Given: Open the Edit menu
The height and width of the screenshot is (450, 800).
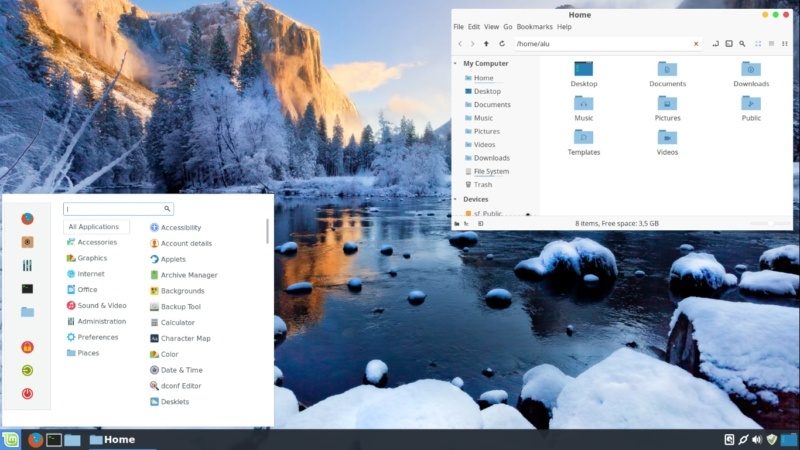Looking at the screenshot, I should click(474, 27).
